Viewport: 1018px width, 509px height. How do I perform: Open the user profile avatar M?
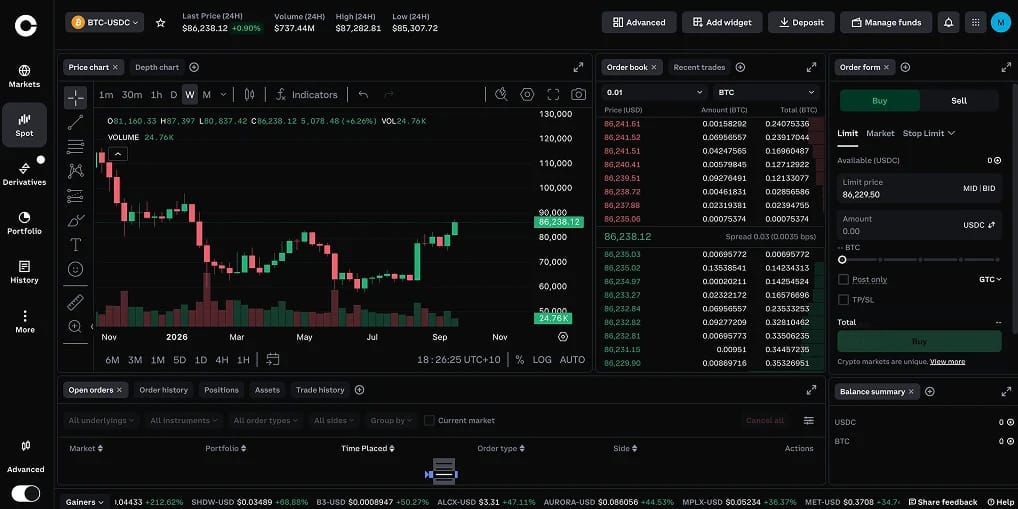pyautogui.click(x=1000, y=22)
